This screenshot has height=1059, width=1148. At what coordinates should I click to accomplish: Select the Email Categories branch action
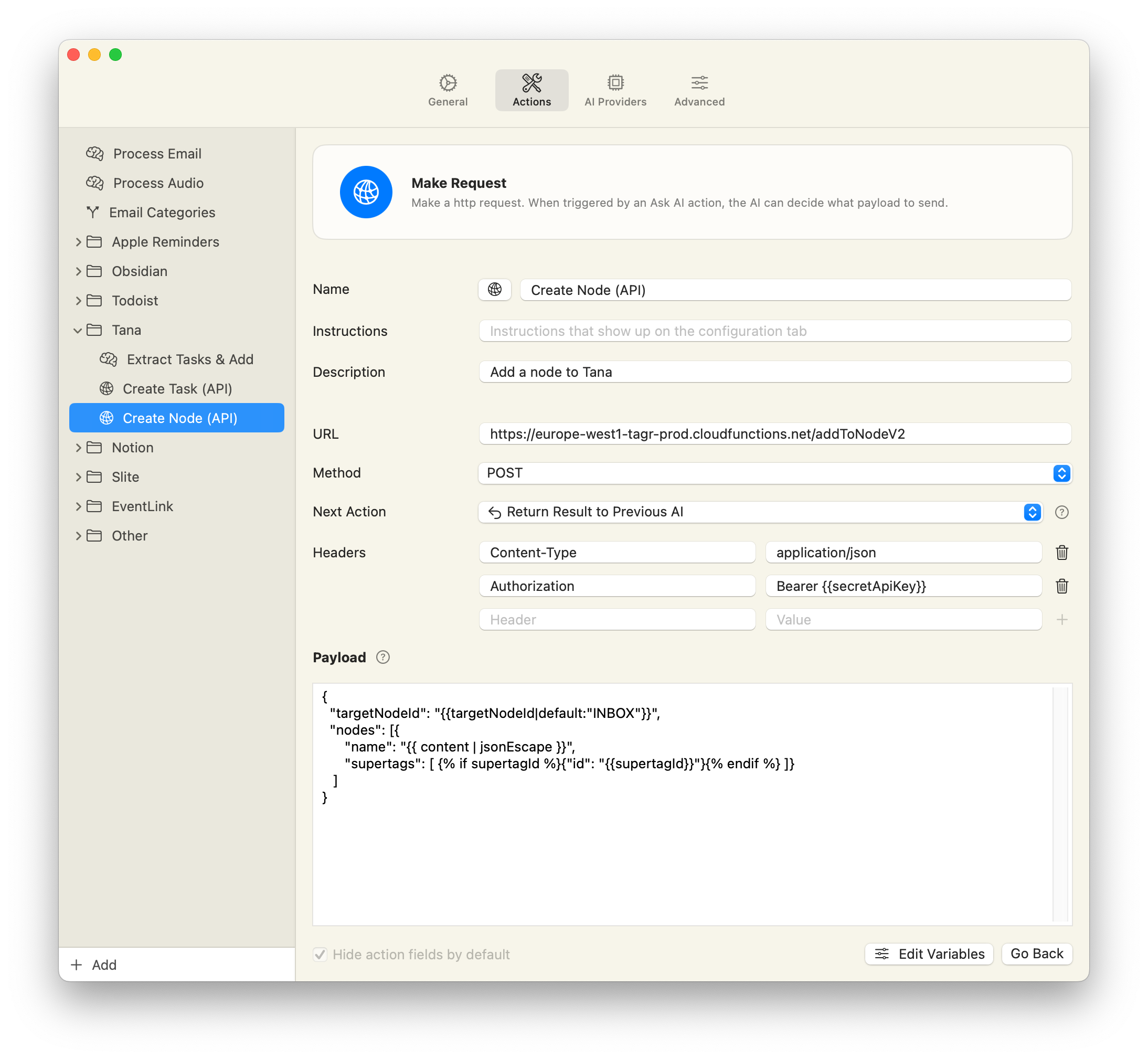point(162,213)
